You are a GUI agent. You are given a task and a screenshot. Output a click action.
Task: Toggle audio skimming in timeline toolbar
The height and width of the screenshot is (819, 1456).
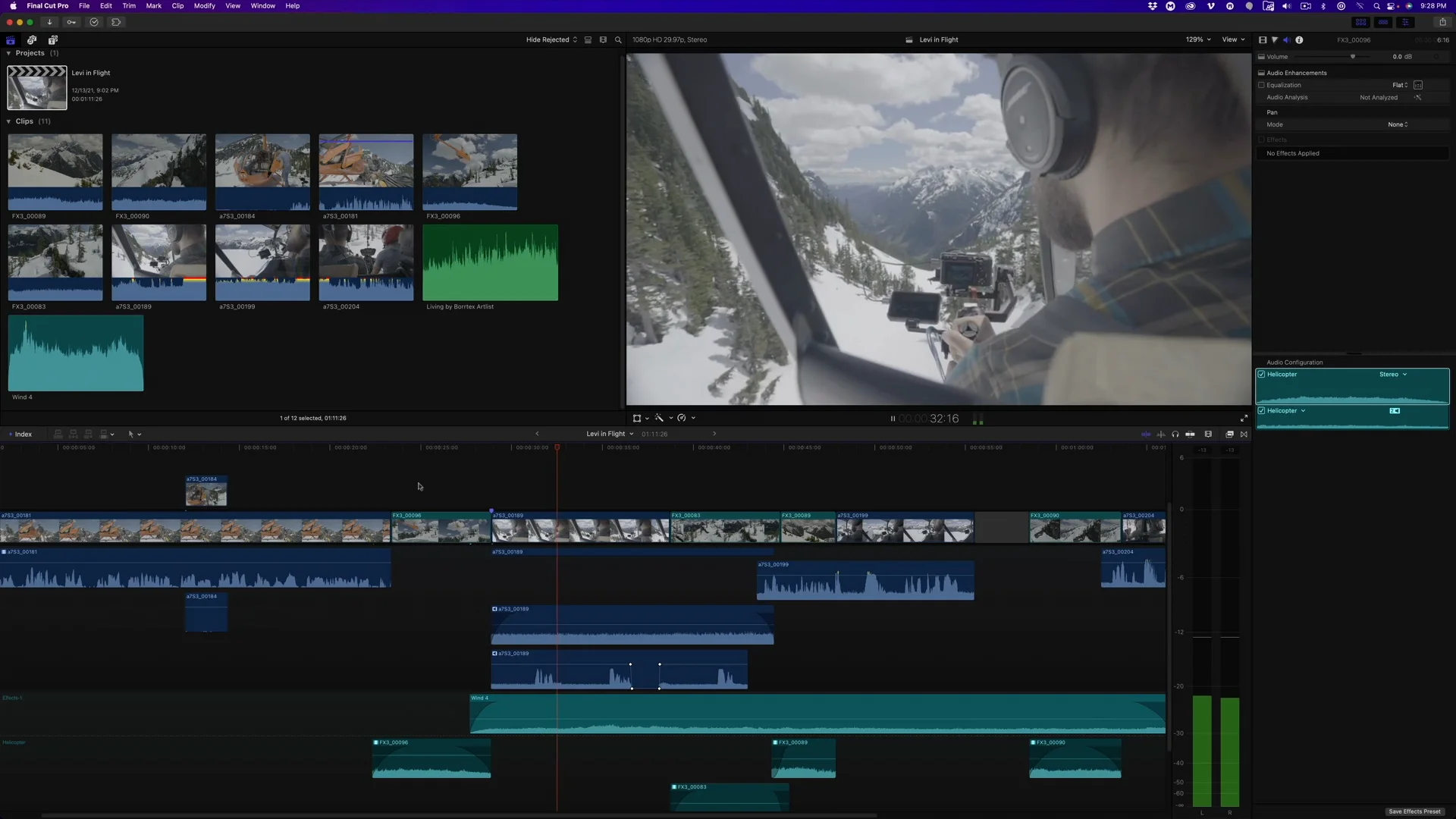click(x=1161, y=435)
